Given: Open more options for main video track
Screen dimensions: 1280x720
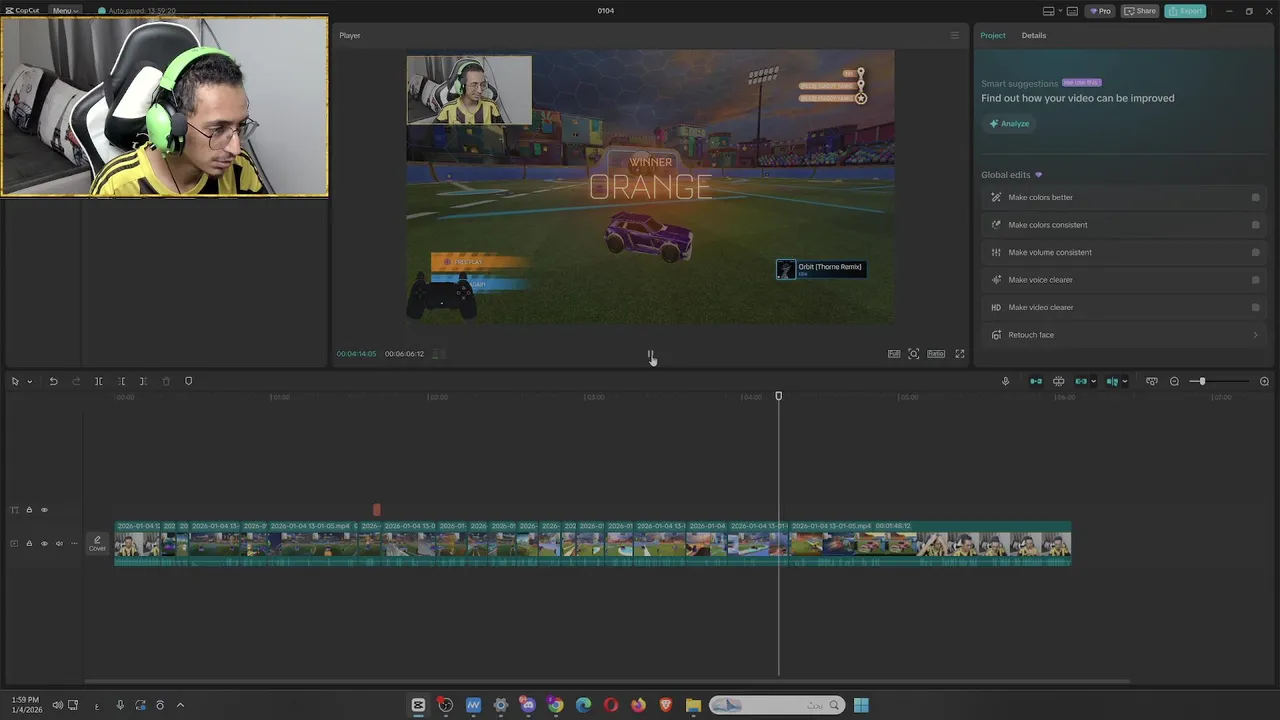Looking at the screenshot, I should pos(74,544).
